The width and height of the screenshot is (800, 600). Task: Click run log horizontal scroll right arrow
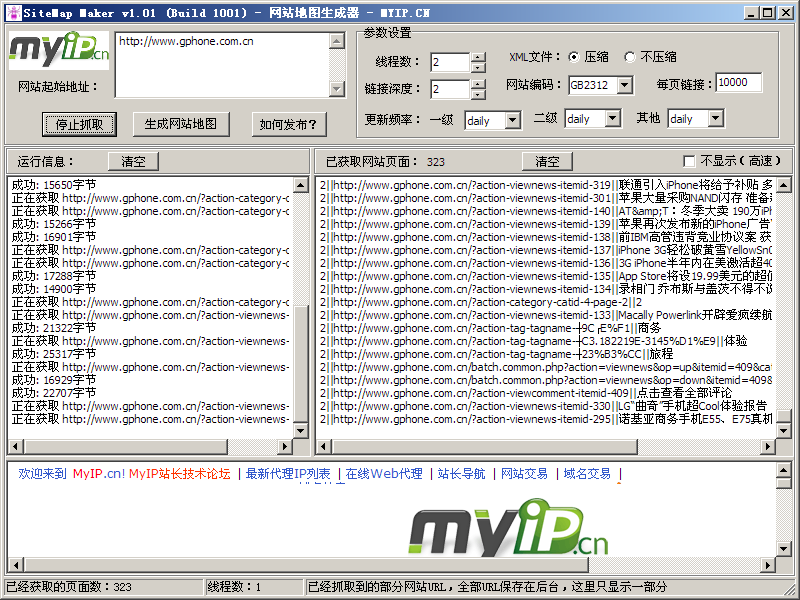click(x=285, y=446)
